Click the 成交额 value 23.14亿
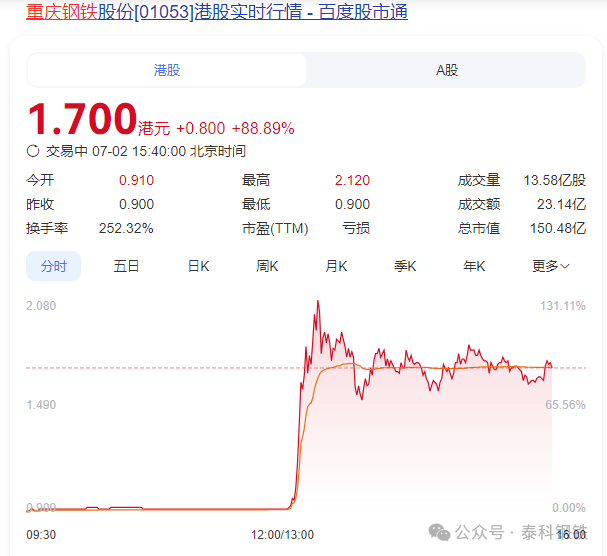Screen dimensions: 607x556 tap(561, 204)
